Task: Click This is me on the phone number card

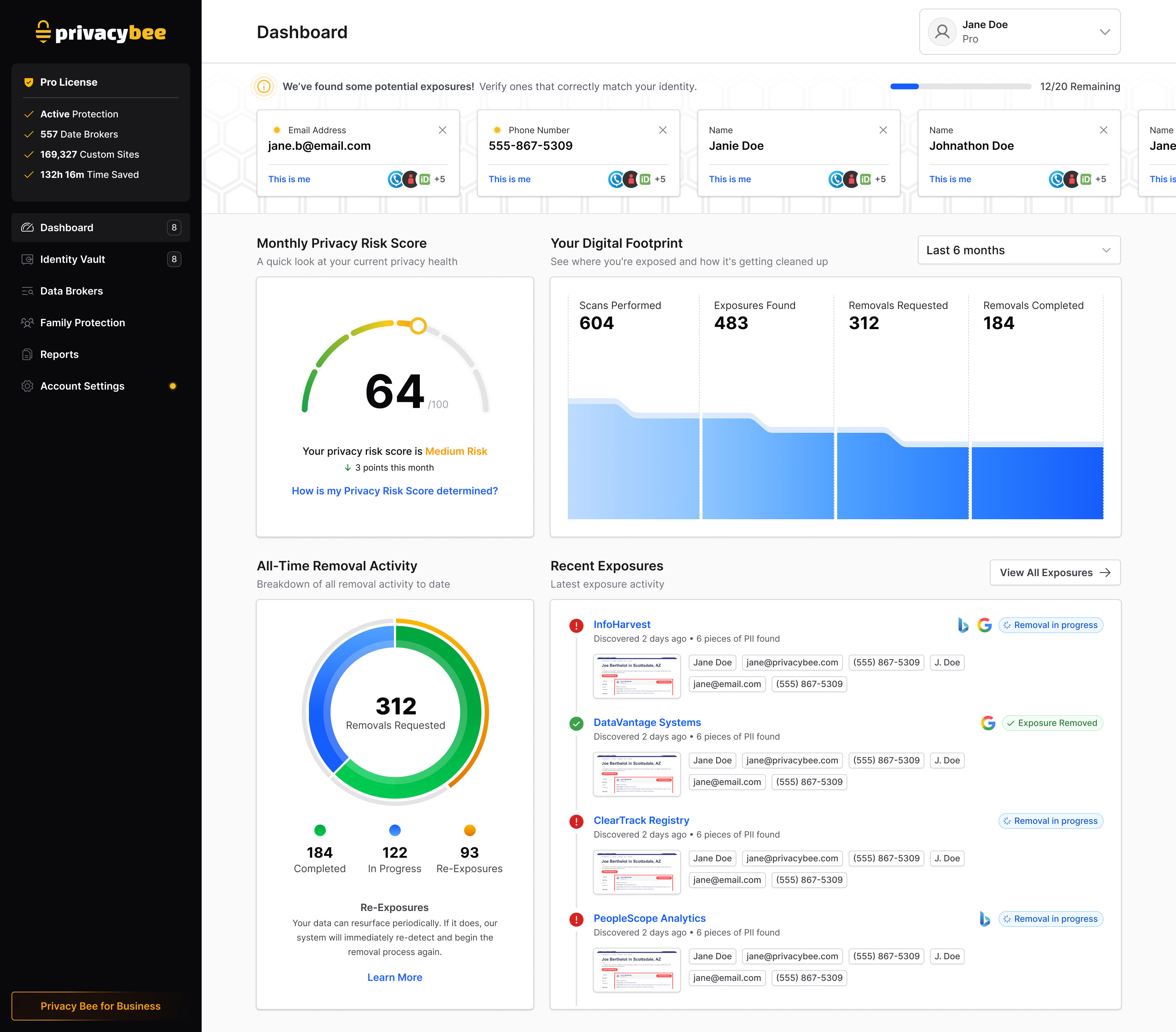Action: (510, 179)
